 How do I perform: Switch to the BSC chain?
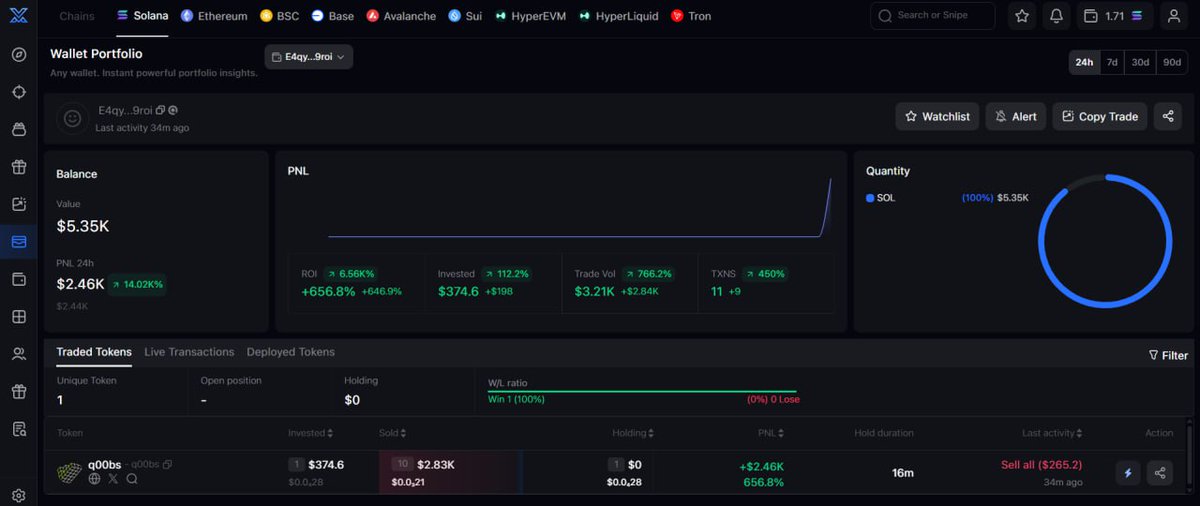coord(280,16)
